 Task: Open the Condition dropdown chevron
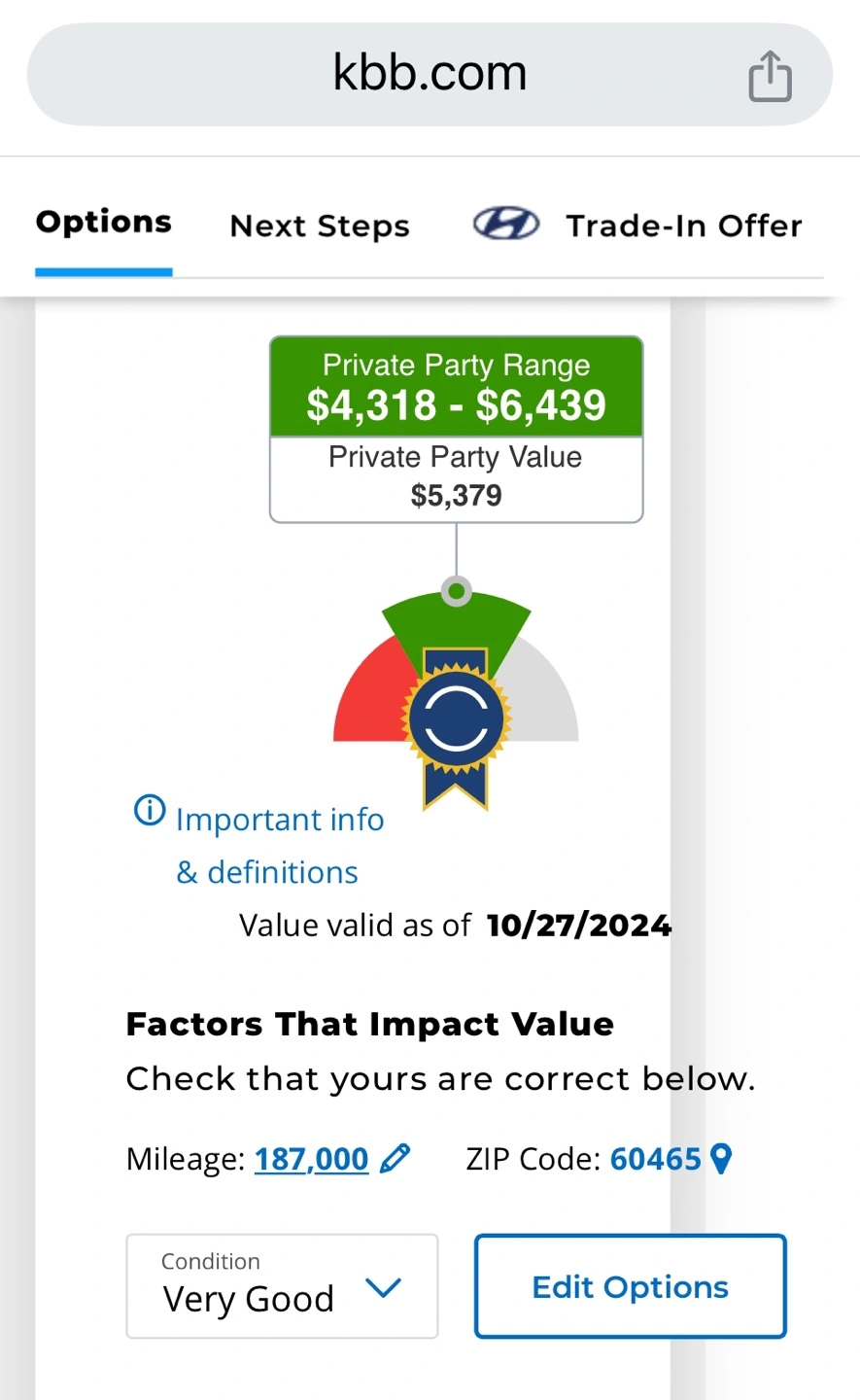(x=383, y=1288)
